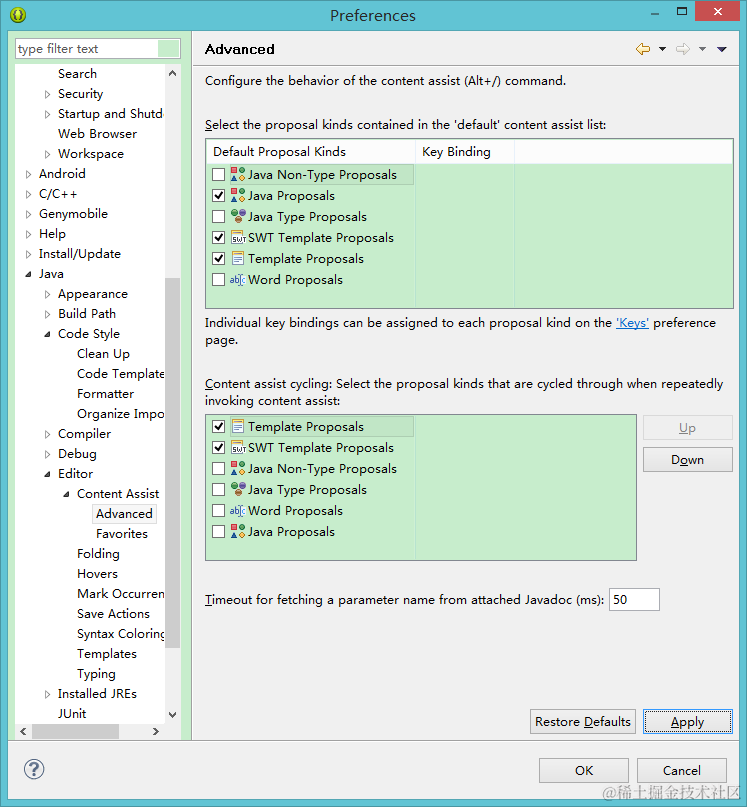
Task: Click the Key Binding column header
Action: click(x=465, y=151)
